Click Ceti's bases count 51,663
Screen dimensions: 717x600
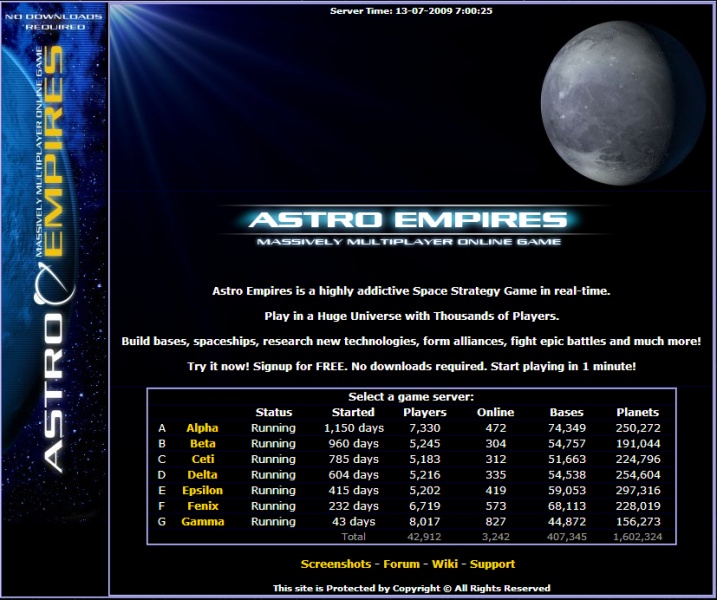coord(567,459)
